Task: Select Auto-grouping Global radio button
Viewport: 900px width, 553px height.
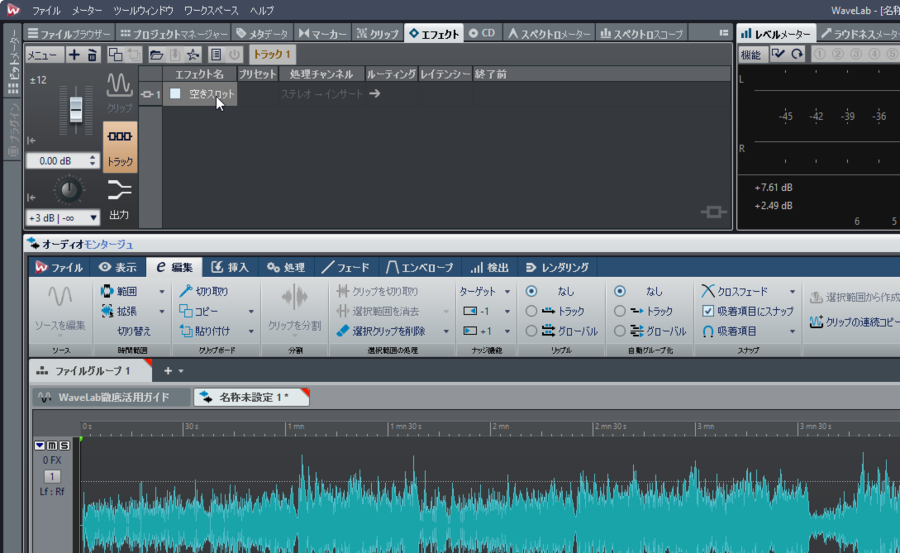Action: (x=620, y=331)
